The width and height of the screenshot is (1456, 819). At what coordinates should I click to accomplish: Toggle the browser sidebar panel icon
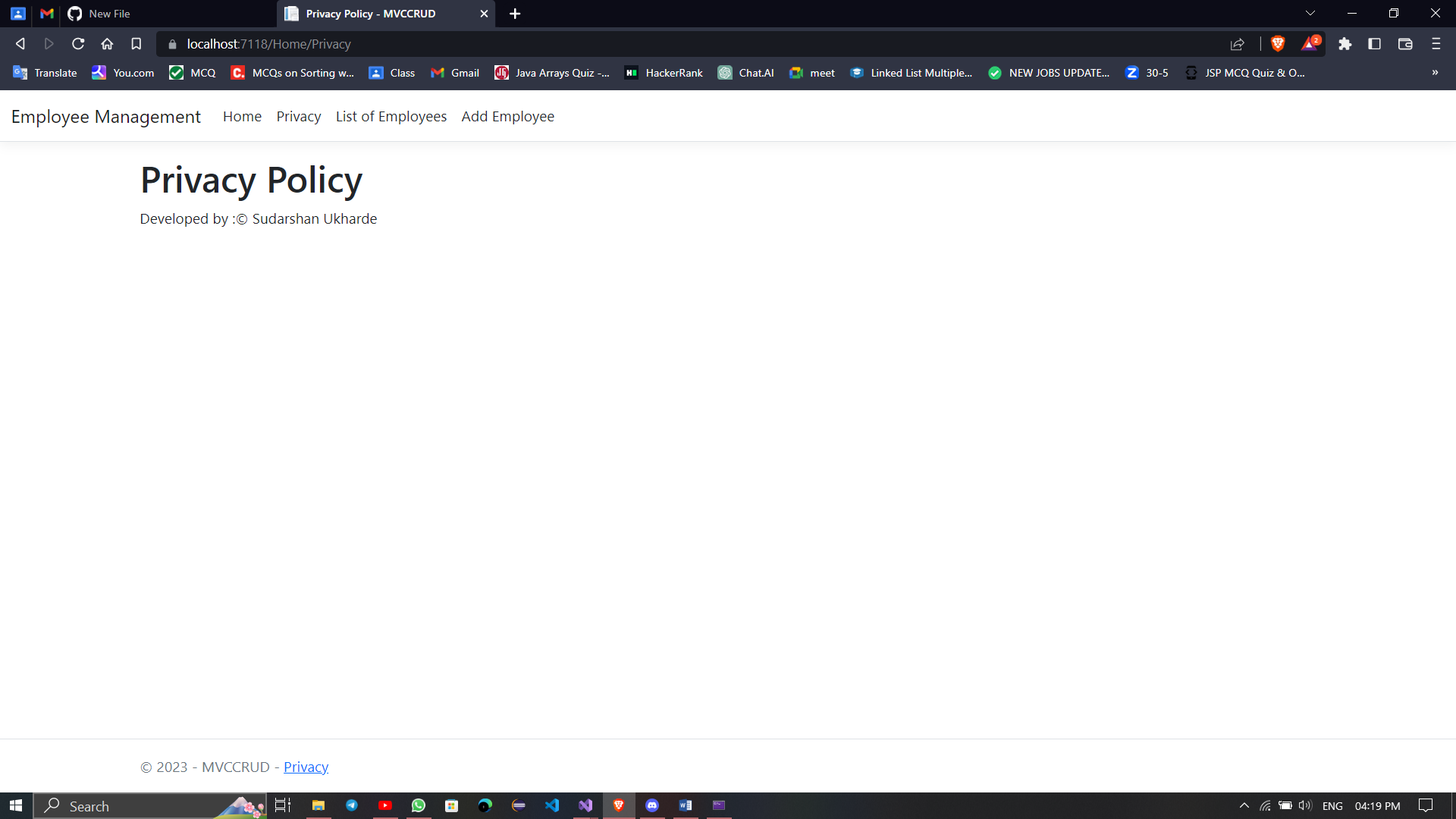[x=1374, y=44]
